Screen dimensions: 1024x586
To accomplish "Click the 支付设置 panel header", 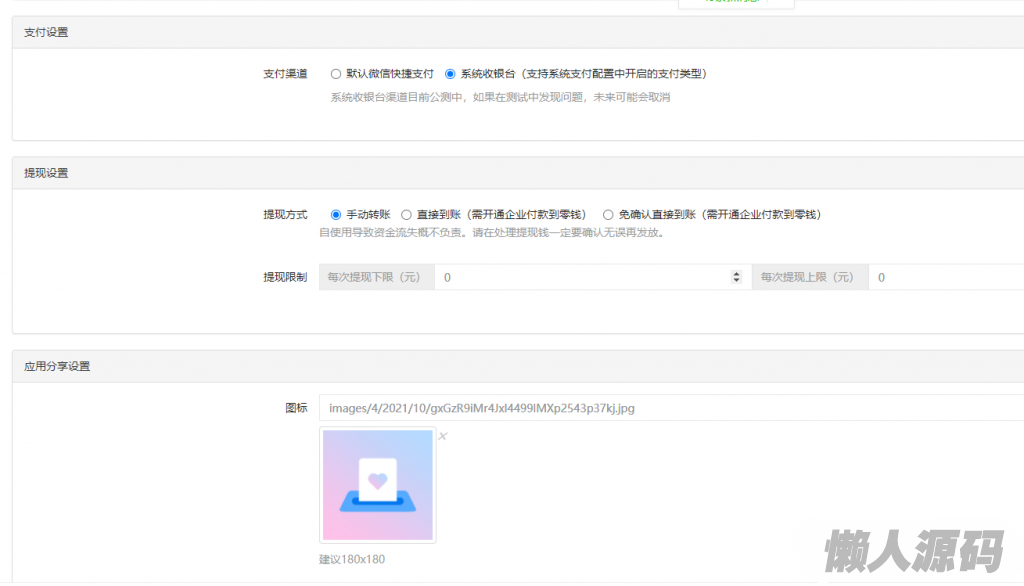I will [46, 32].
